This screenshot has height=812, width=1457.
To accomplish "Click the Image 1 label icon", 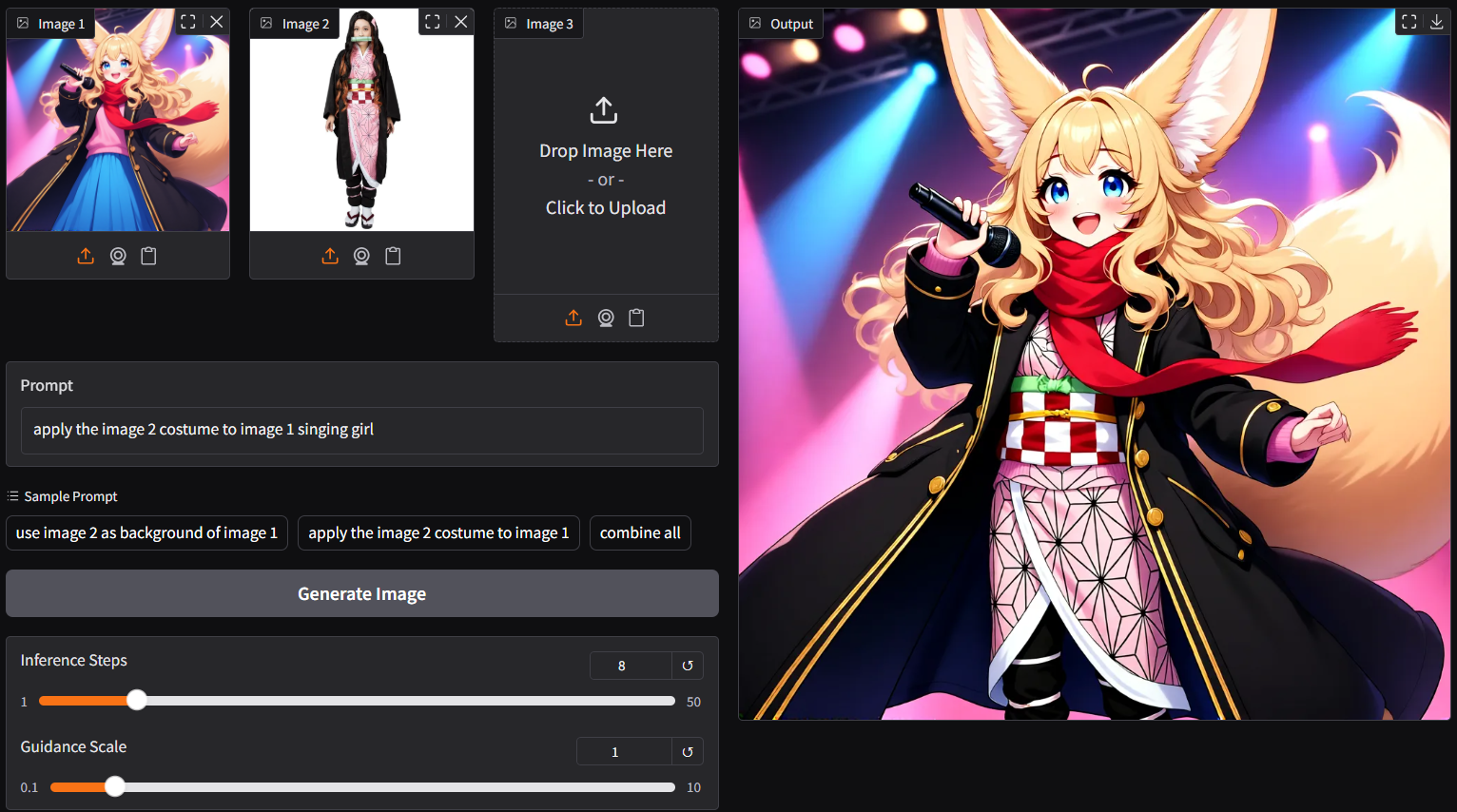I will (x=23, y=24).
